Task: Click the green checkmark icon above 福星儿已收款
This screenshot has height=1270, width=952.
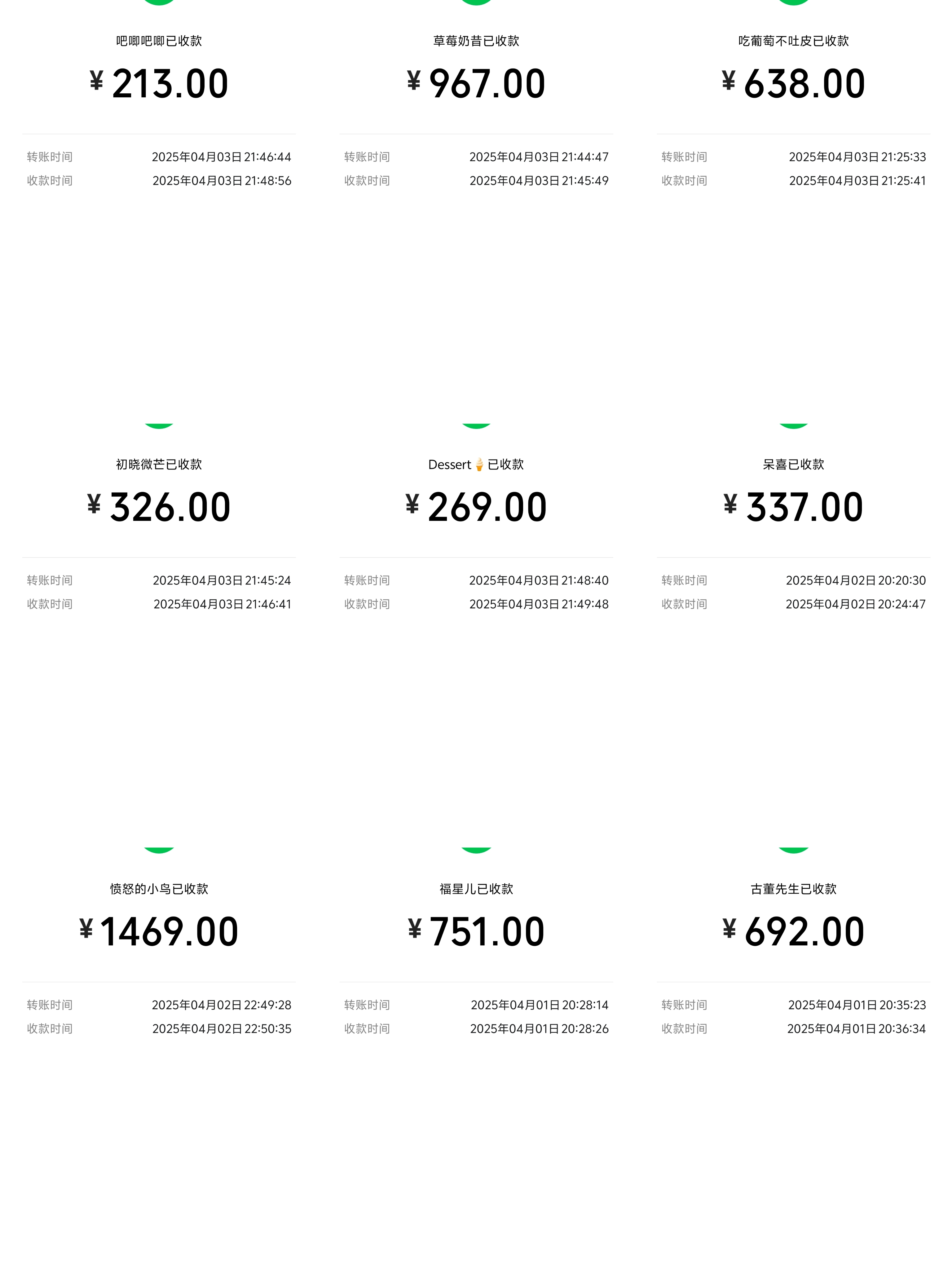Action: coord(476,850)
